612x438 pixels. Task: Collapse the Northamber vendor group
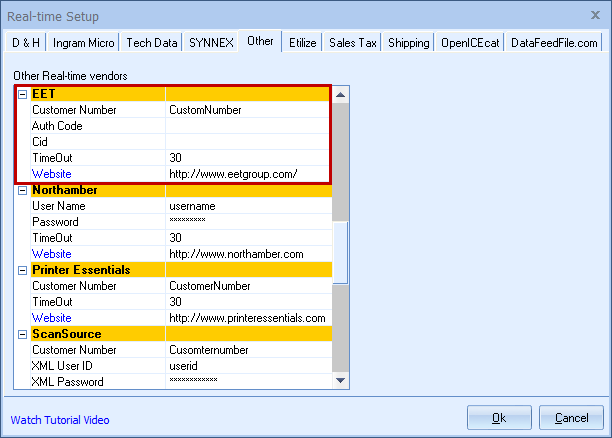pyautogui.click(x=23, y=190)
